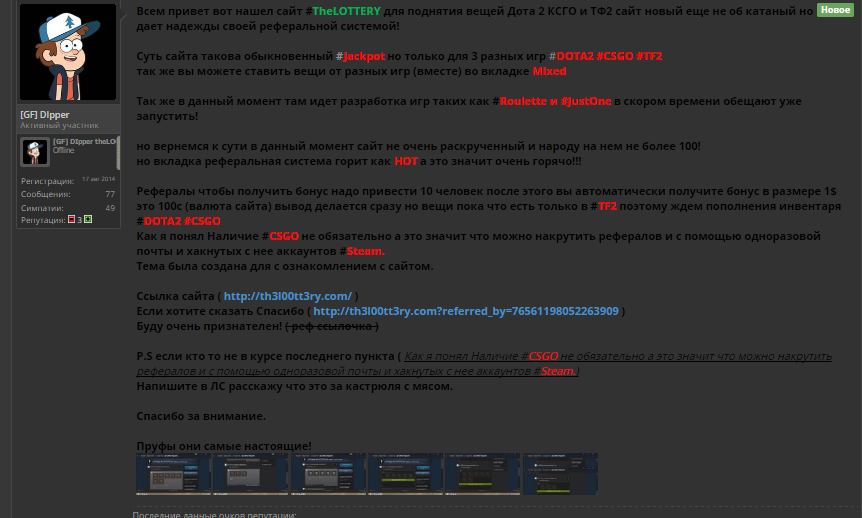Click the 'Активный участник' user title
The width and height of the screenshot is (862, 518).
click(59, 125)
